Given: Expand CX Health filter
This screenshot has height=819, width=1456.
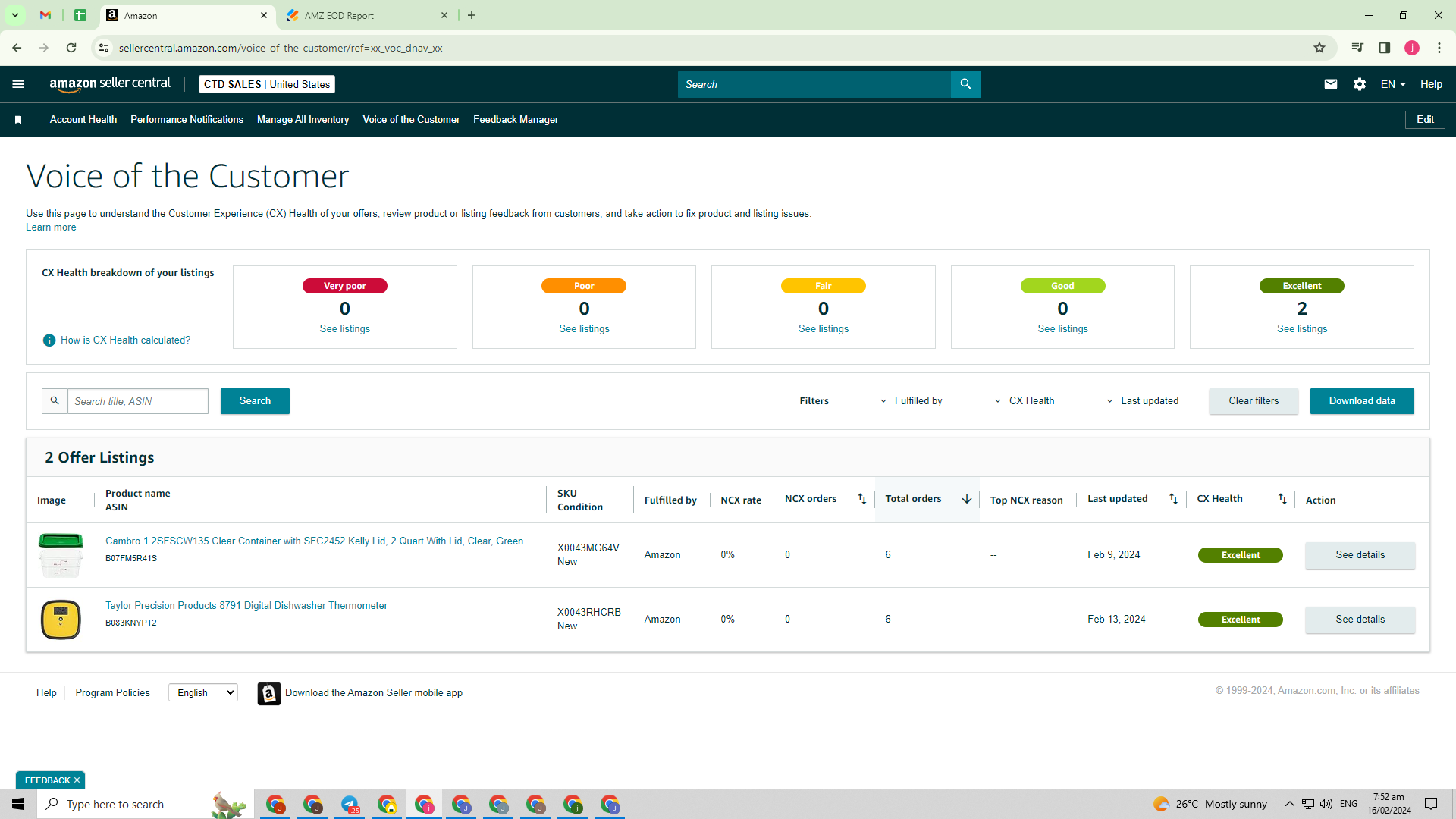Looking at the screenshot, I should 1024,401.
